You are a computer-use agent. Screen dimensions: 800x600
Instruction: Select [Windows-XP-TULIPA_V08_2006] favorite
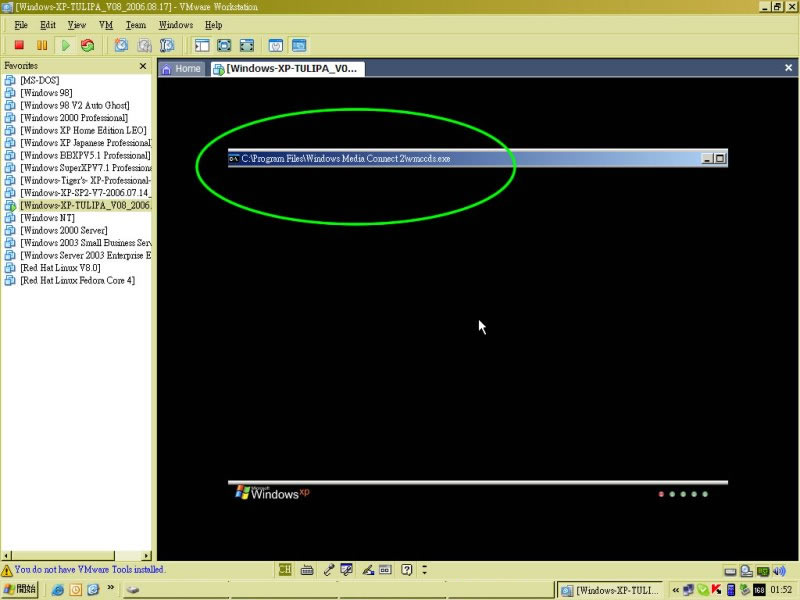click(x=85, y=205)
